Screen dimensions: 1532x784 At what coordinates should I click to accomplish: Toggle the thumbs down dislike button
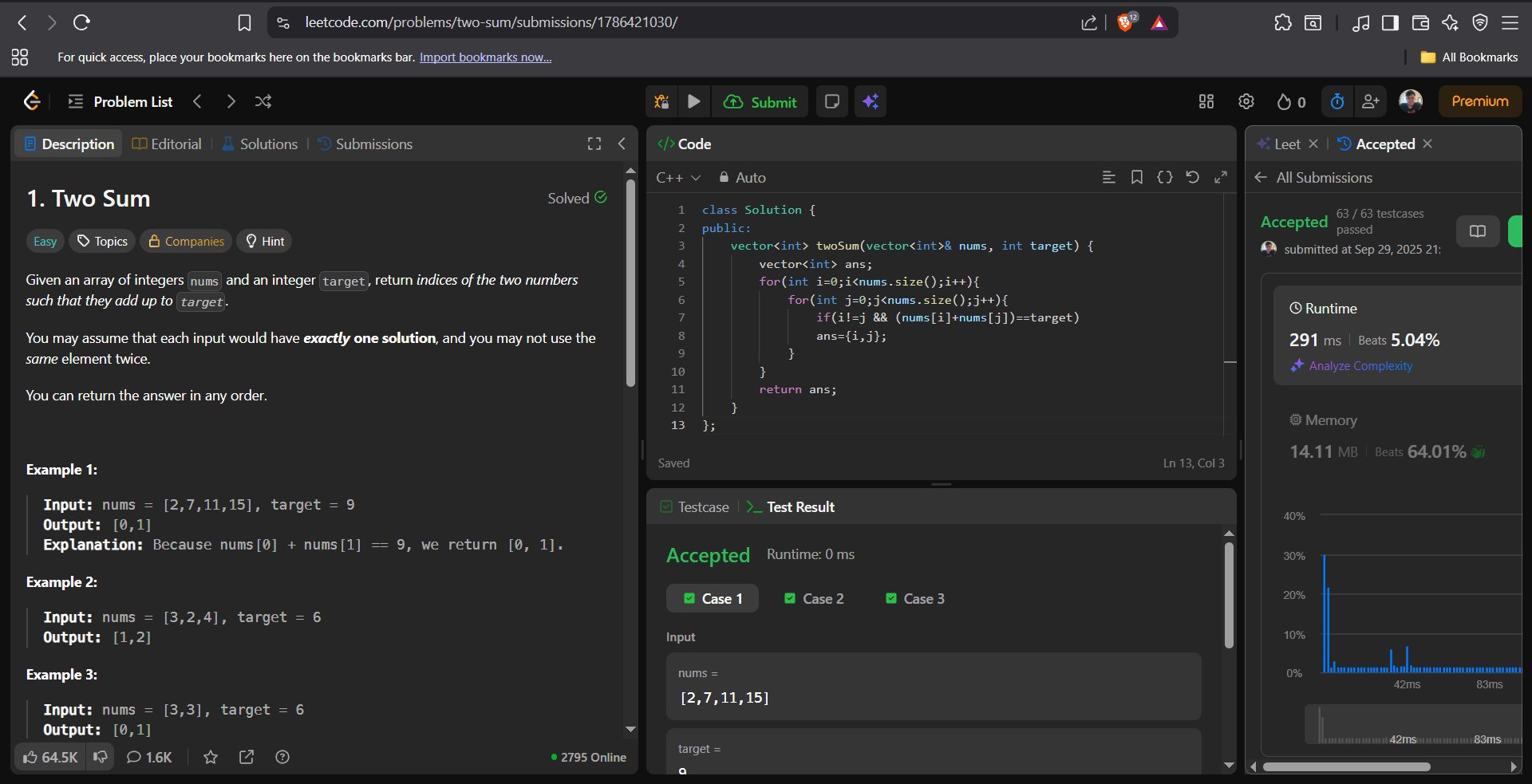point(101,757)
